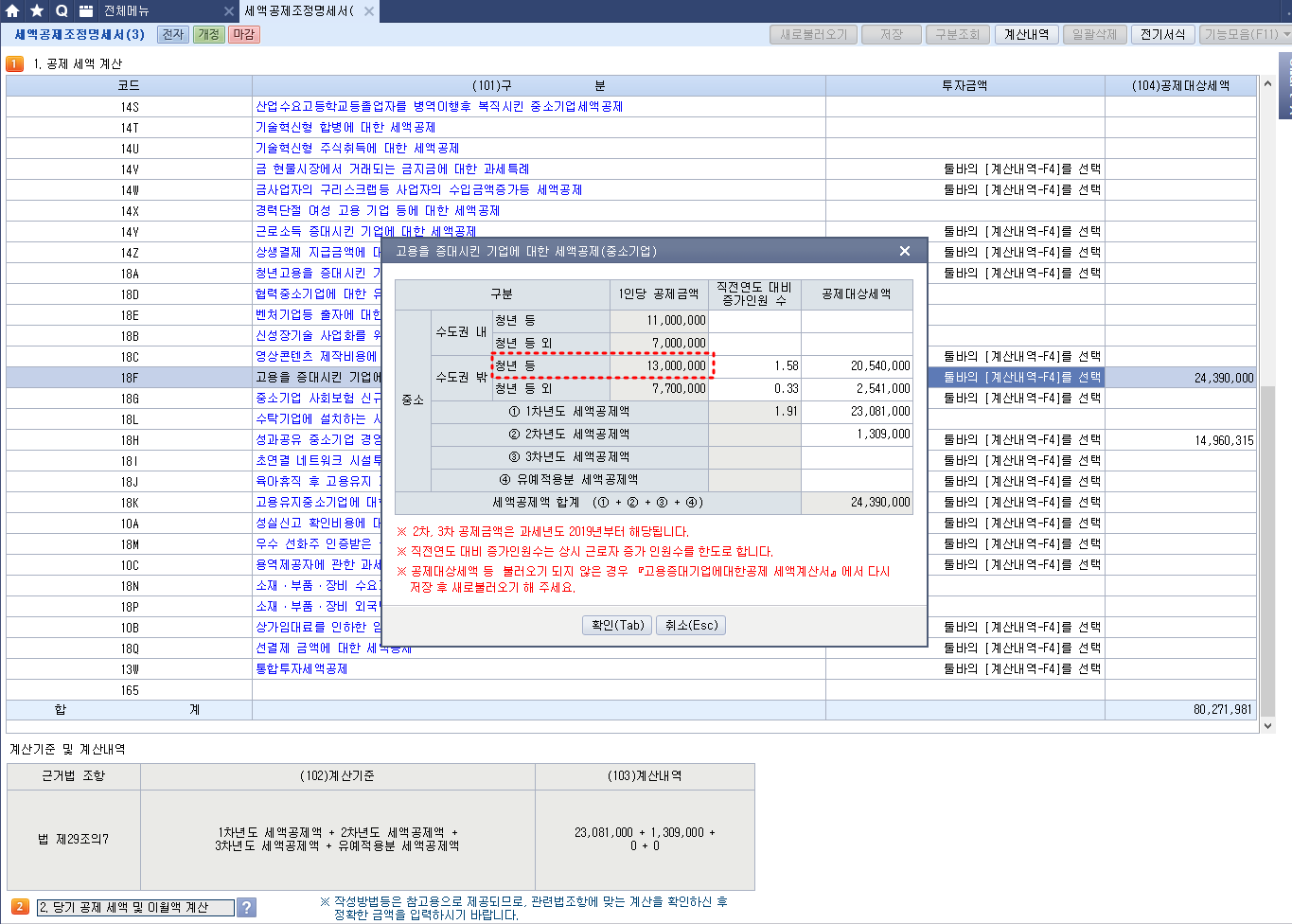The image size is (1292, 924).
Task: Toggle the 전자 status button
Action: (x=173, y=34)
